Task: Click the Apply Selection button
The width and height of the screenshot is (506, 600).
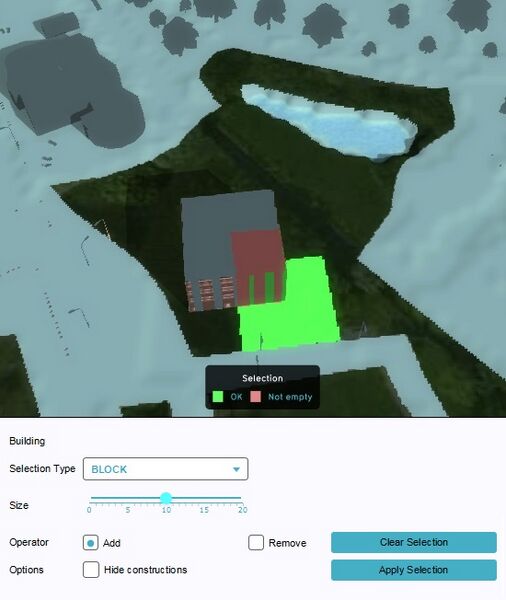Action: coord(414,570)
